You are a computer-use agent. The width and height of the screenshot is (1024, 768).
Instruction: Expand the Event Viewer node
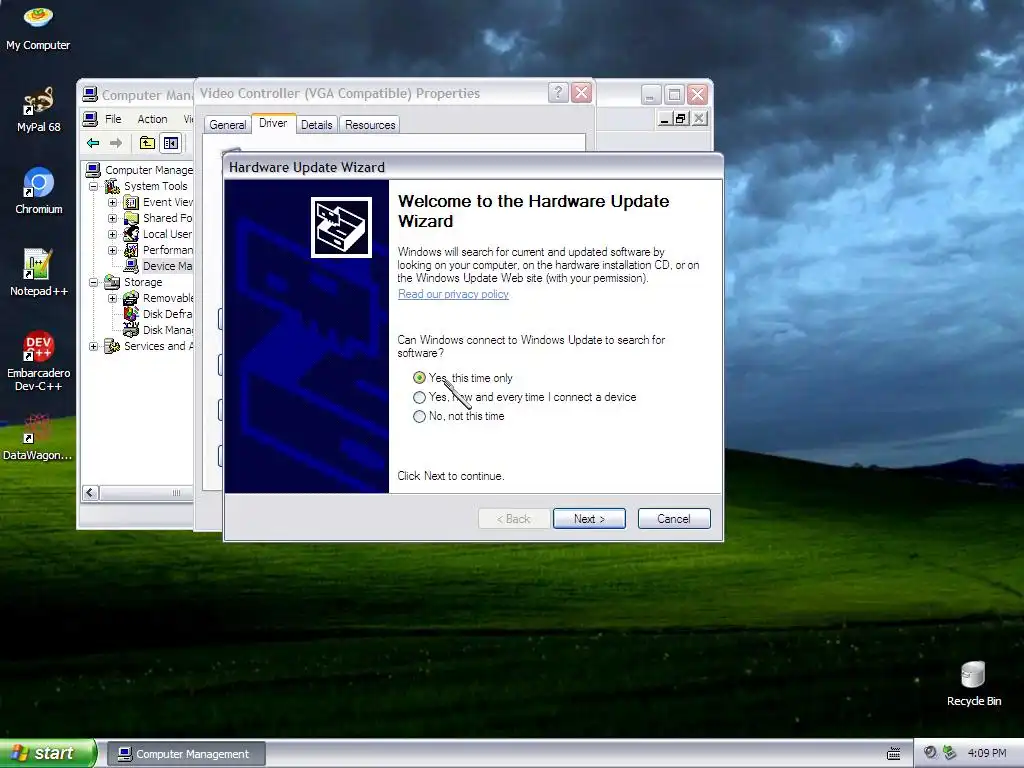coord(112,202)
